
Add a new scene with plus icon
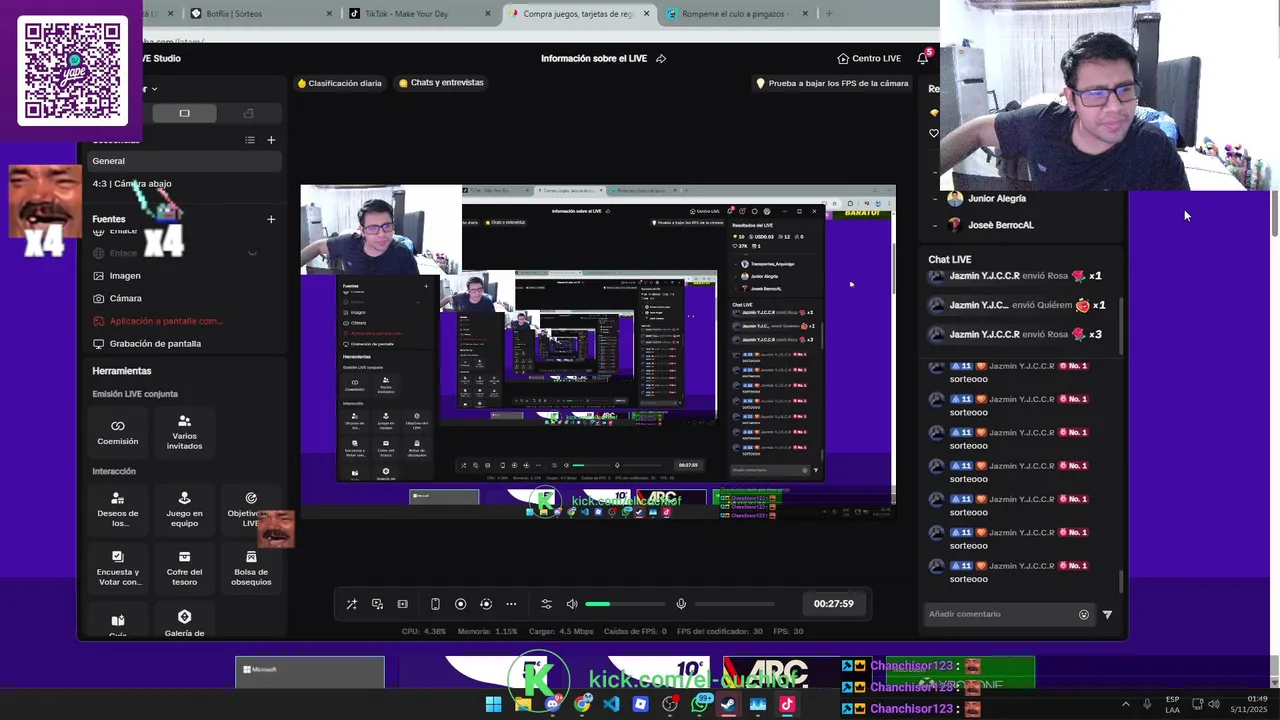tap(271, 140)
